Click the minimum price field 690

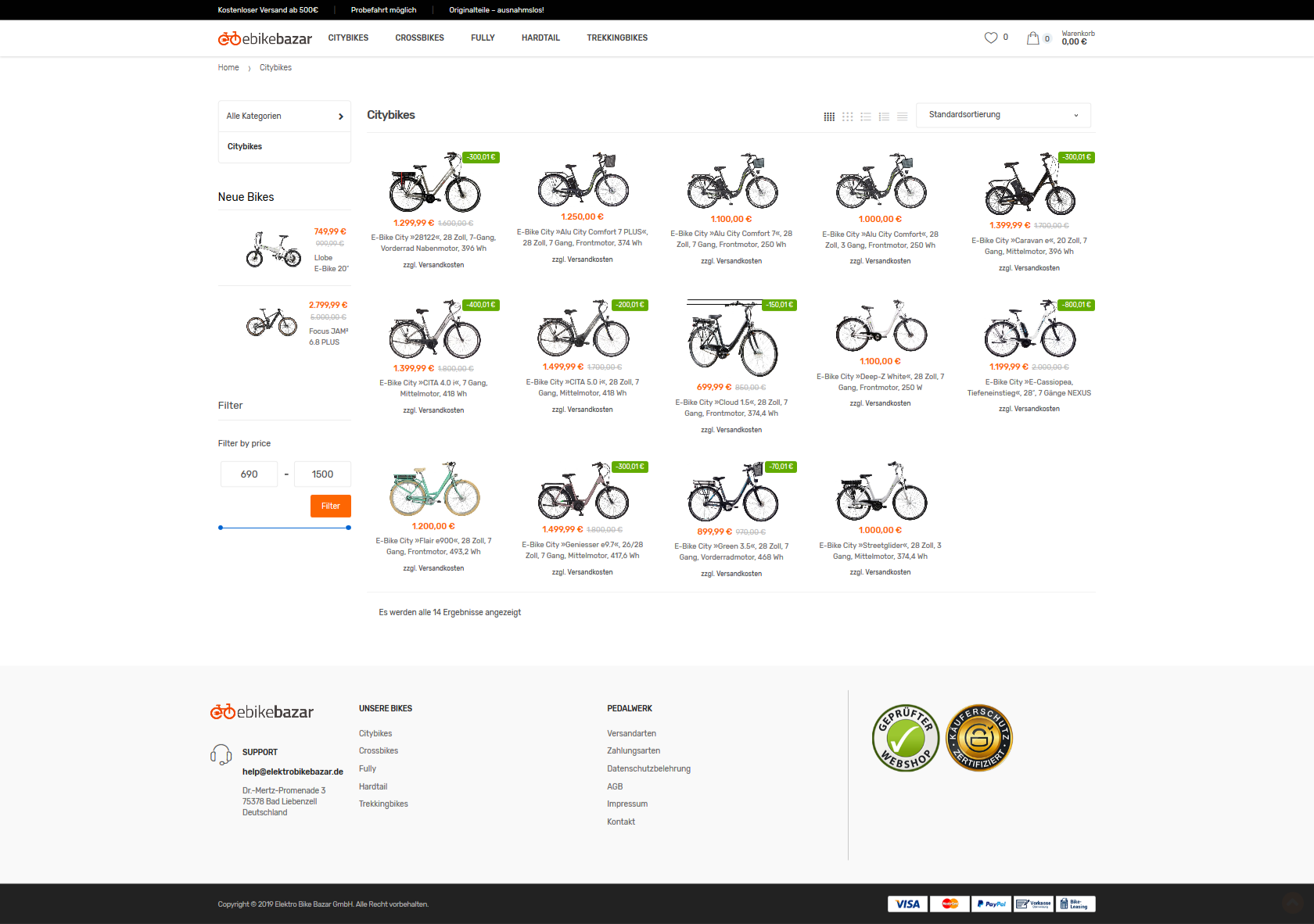tap(249, 475)
